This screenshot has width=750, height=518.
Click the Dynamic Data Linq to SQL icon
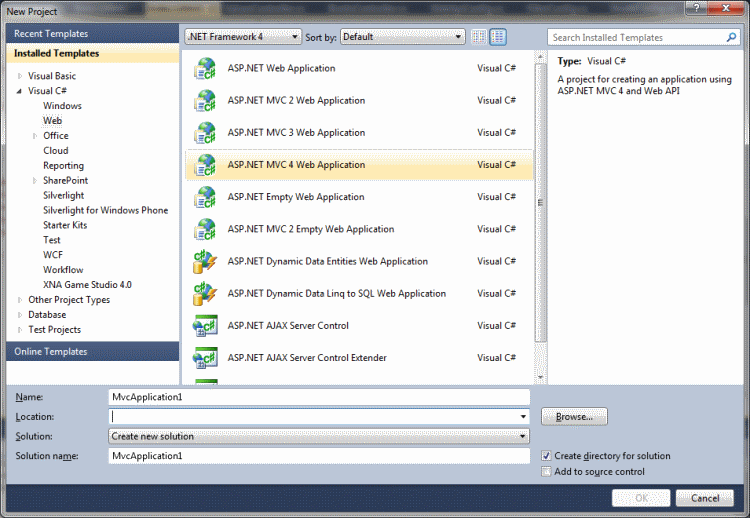[x=205, y=293]
